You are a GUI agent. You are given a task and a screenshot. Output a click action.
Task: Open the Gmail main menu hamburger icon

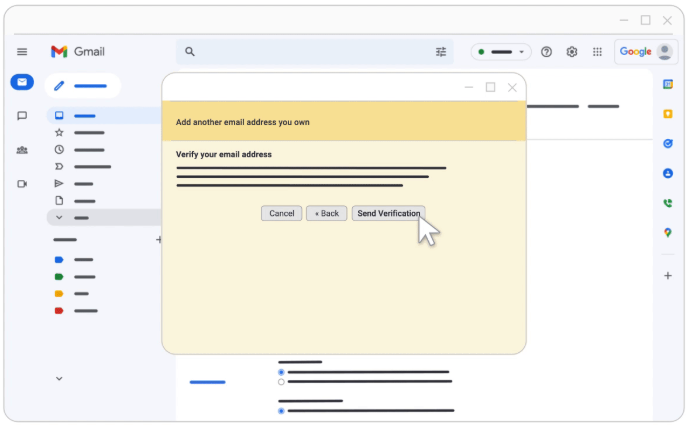click(x=22, y=52)
